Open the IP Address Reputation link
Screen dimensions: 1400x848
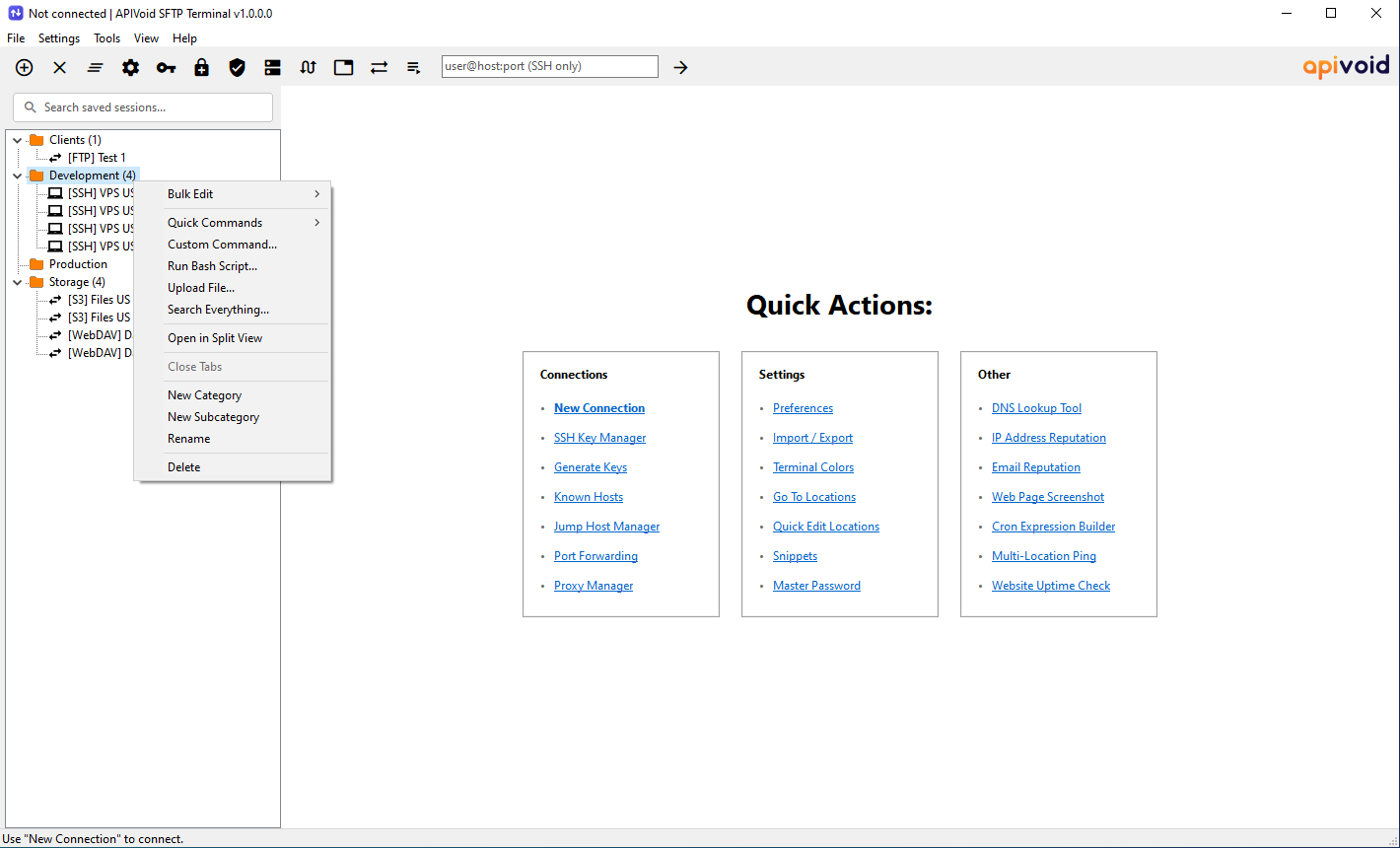point(1049,438)
